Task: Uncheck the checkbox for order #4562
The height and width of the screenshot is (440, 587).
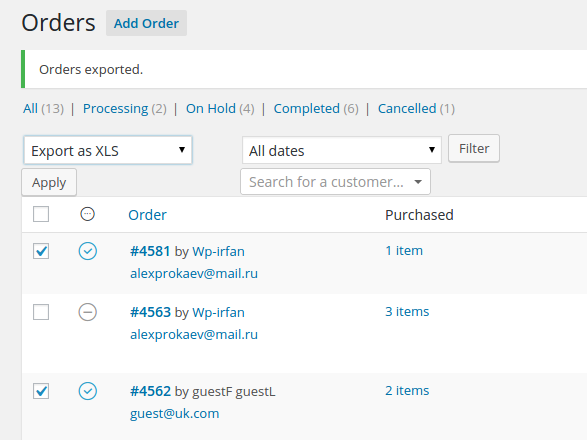Action: click(41, 391)
